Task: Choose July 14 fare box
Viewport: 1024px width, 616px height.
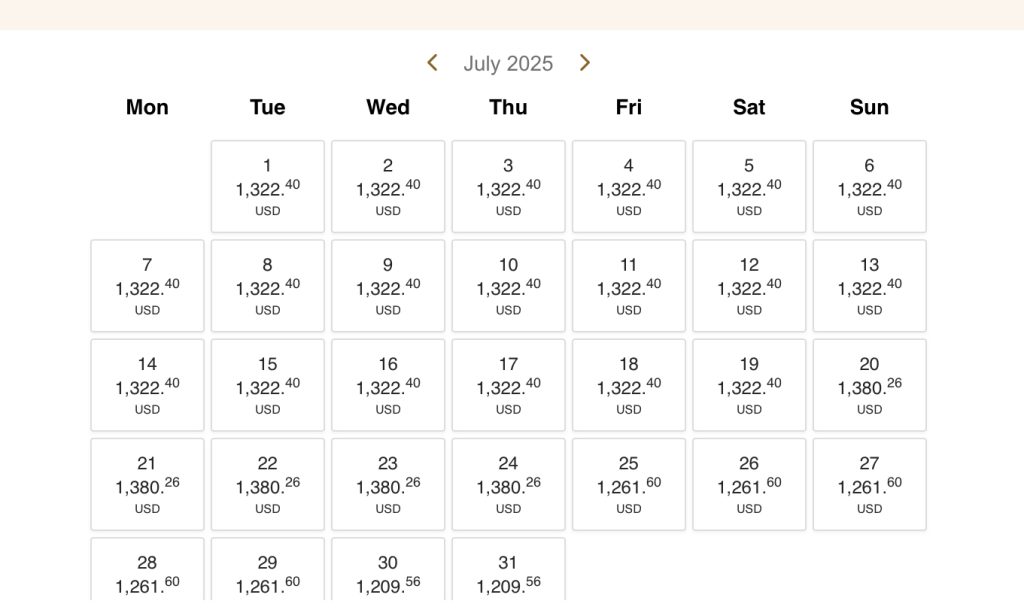Action: [x=147, y=385]
